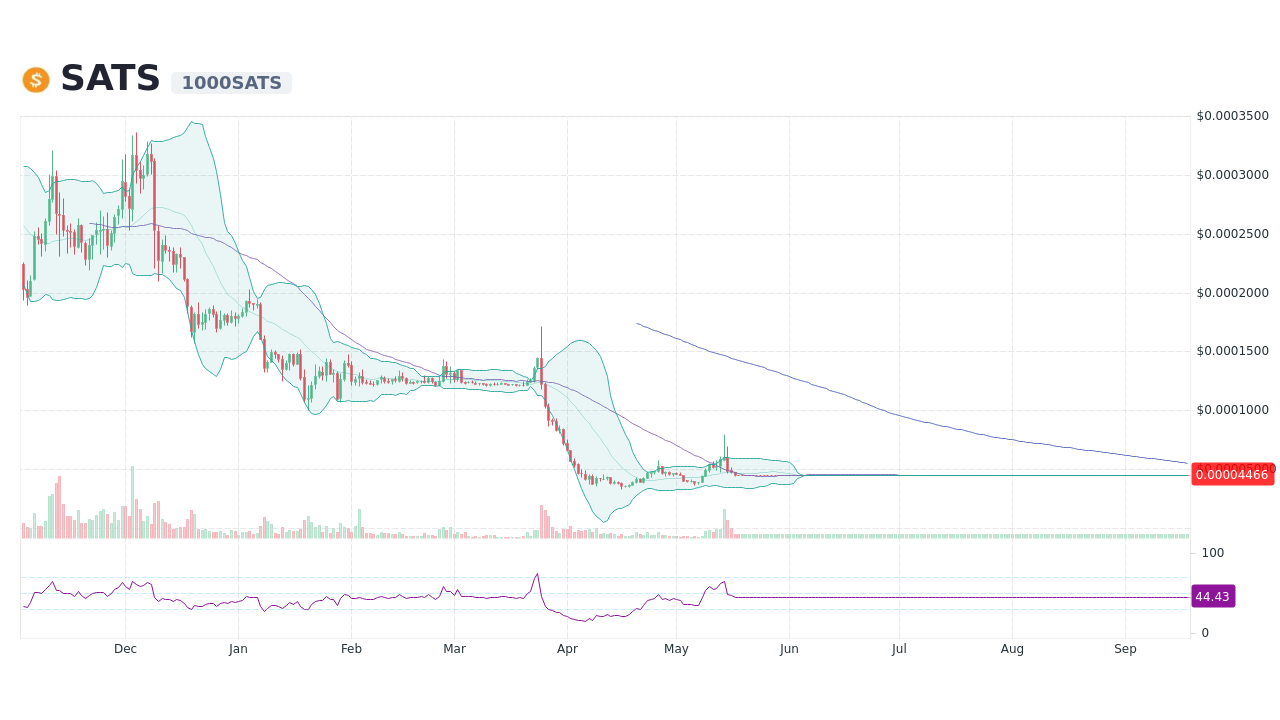Select the red price tag 0.00004466

tap(1232, 474)
